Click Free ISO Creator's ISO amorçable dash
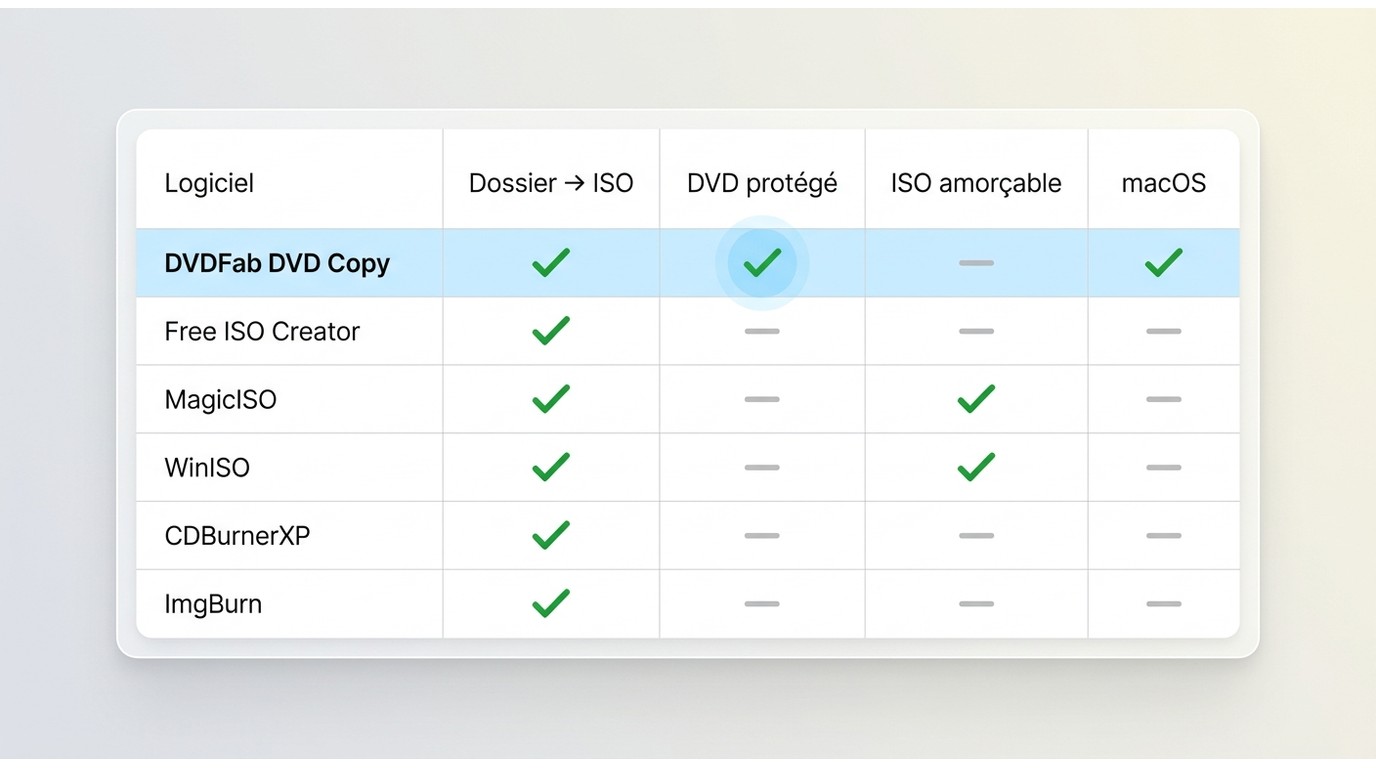This screenshot has width=1376, height=768. tap(976, 331)
